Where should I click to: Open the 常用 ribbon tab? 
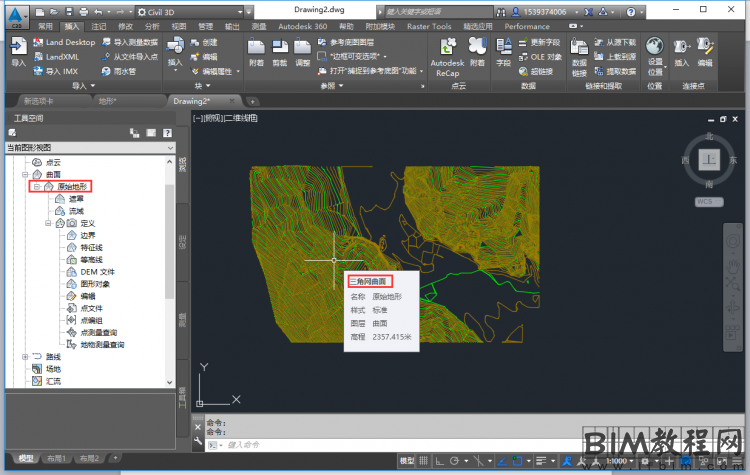point(45,26)
